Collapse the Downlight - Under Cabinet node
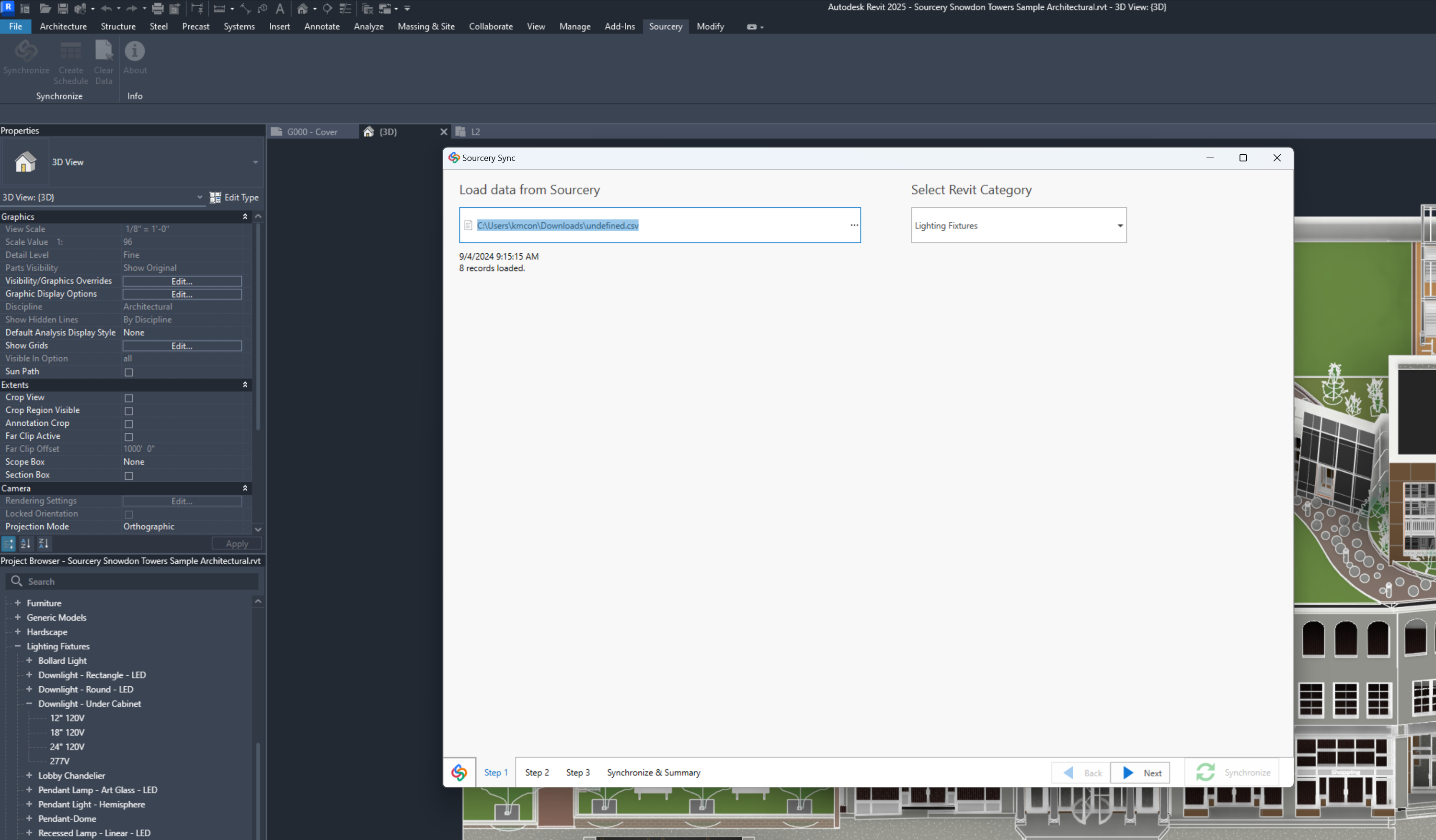Image resolution: width=1436 pixels, height=840 pixels. [29, 704]
